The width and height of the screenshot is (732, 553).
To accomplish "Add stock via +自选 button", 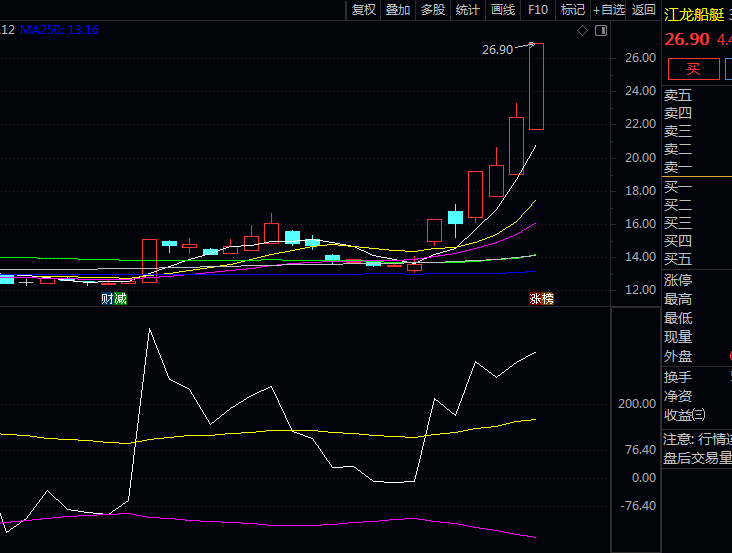I will (609, 10).
